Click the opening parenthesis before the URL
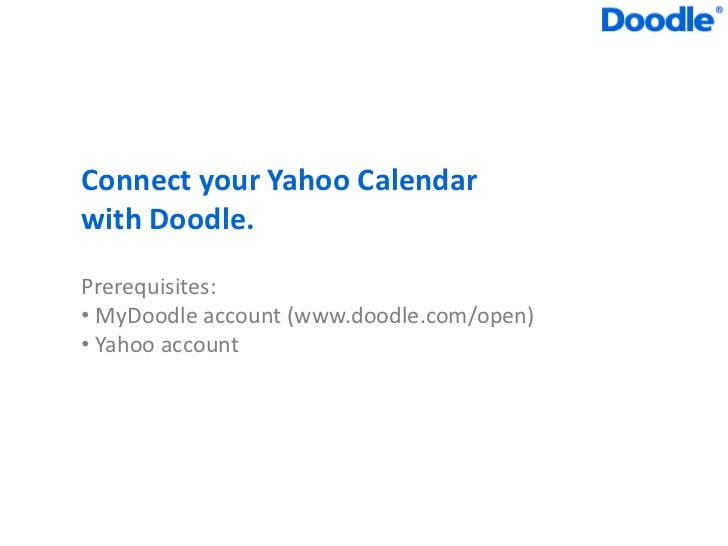 (291, 317)
